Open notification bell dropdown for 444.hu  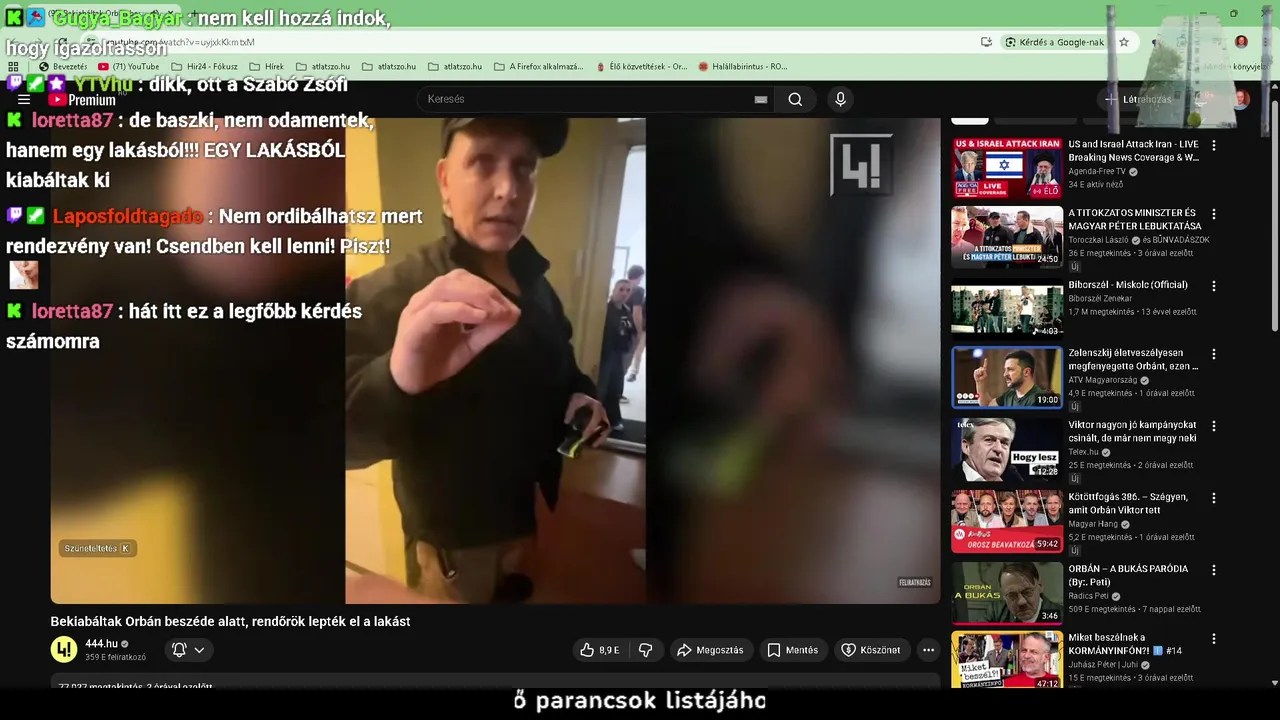(x=188, y=650)
